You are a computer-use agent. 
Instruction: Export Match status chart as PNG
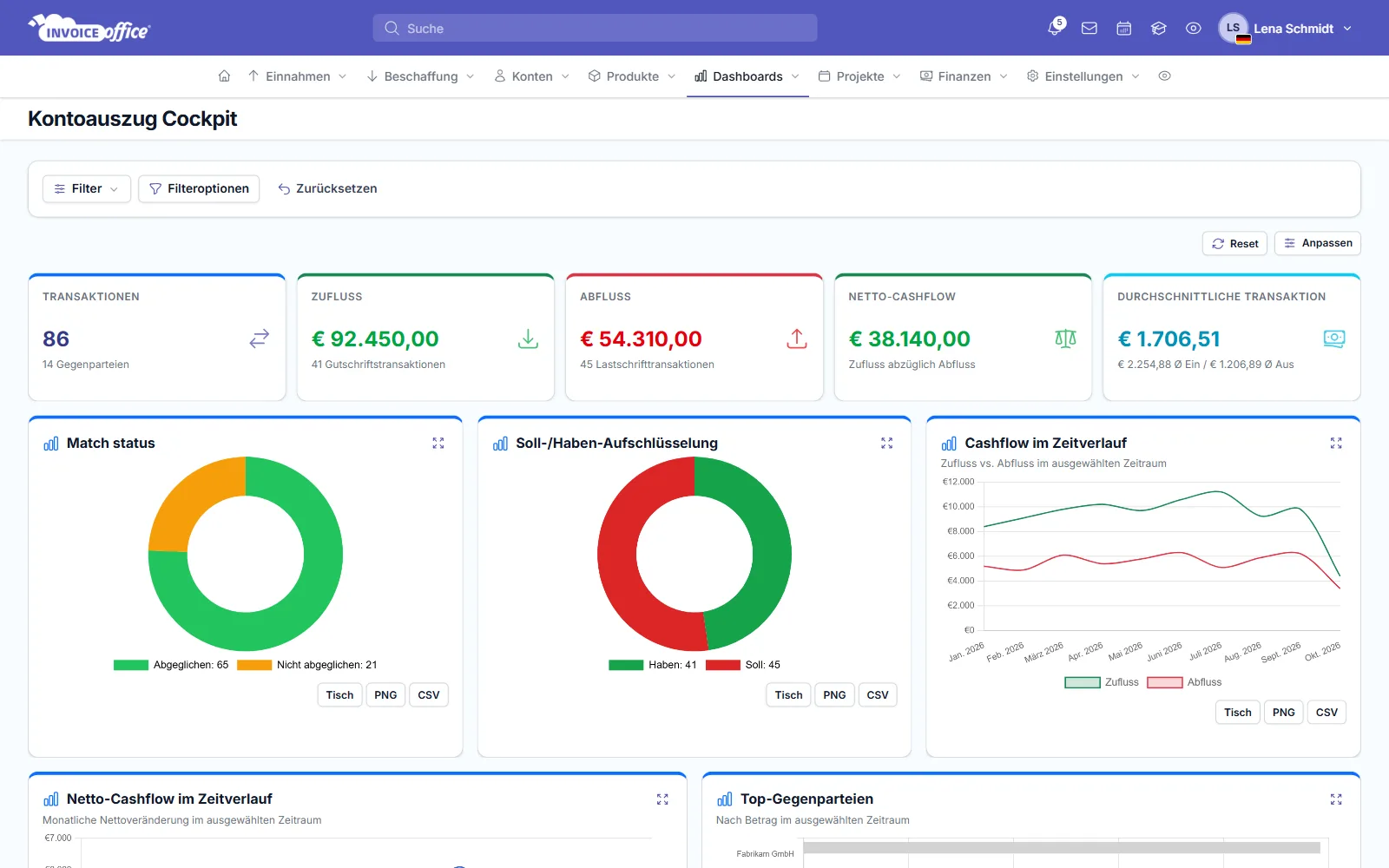(x=385, y=695)
